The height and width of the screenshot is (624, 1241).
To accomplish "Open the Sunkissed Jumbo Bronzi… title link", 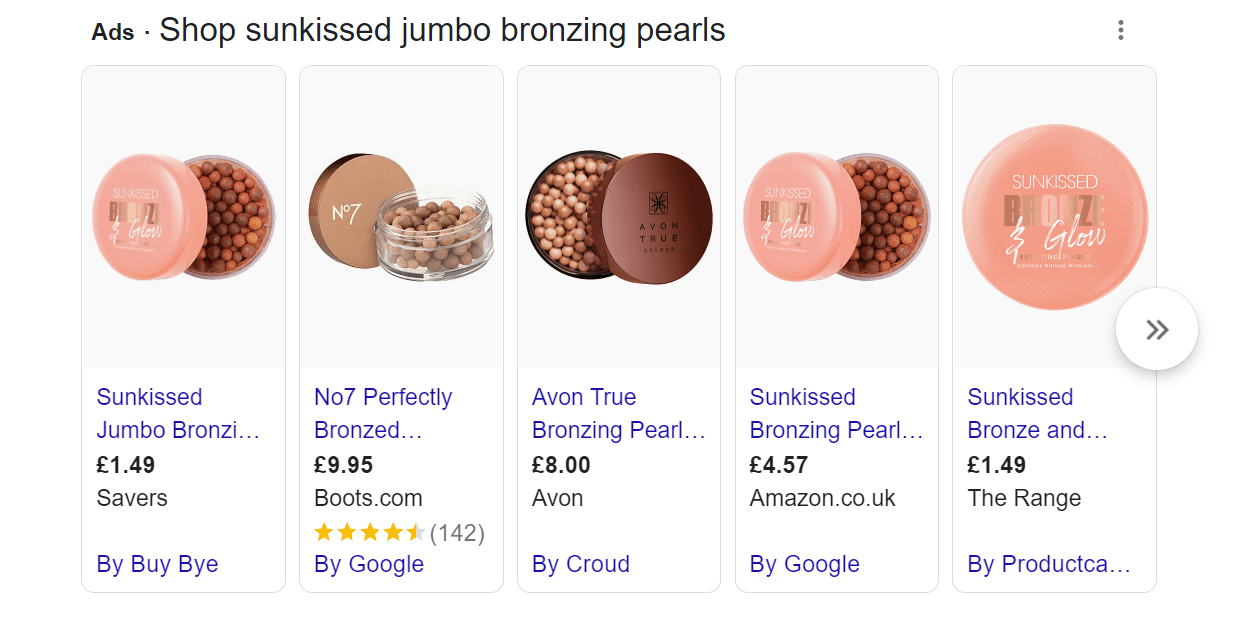I will click(x=178, y=413).
